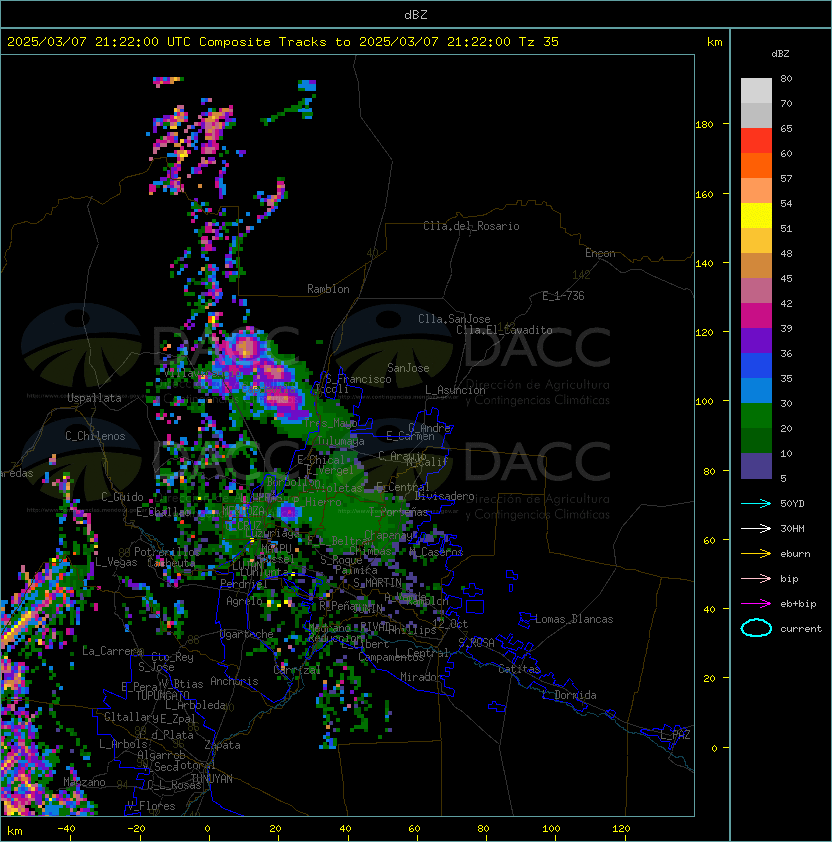Click the 'dBZ' heading above the color scale
This screenshot has height=842, width=832.
click(x=780, y=54)
